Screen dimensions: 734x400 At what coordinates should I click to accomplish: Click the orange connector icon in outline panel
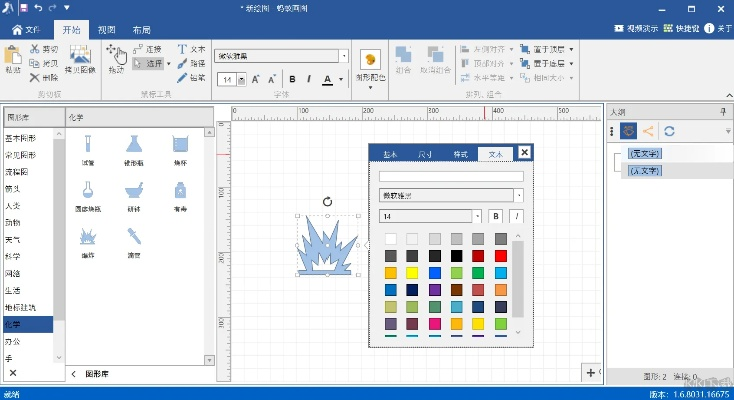[x=648, y=131]
